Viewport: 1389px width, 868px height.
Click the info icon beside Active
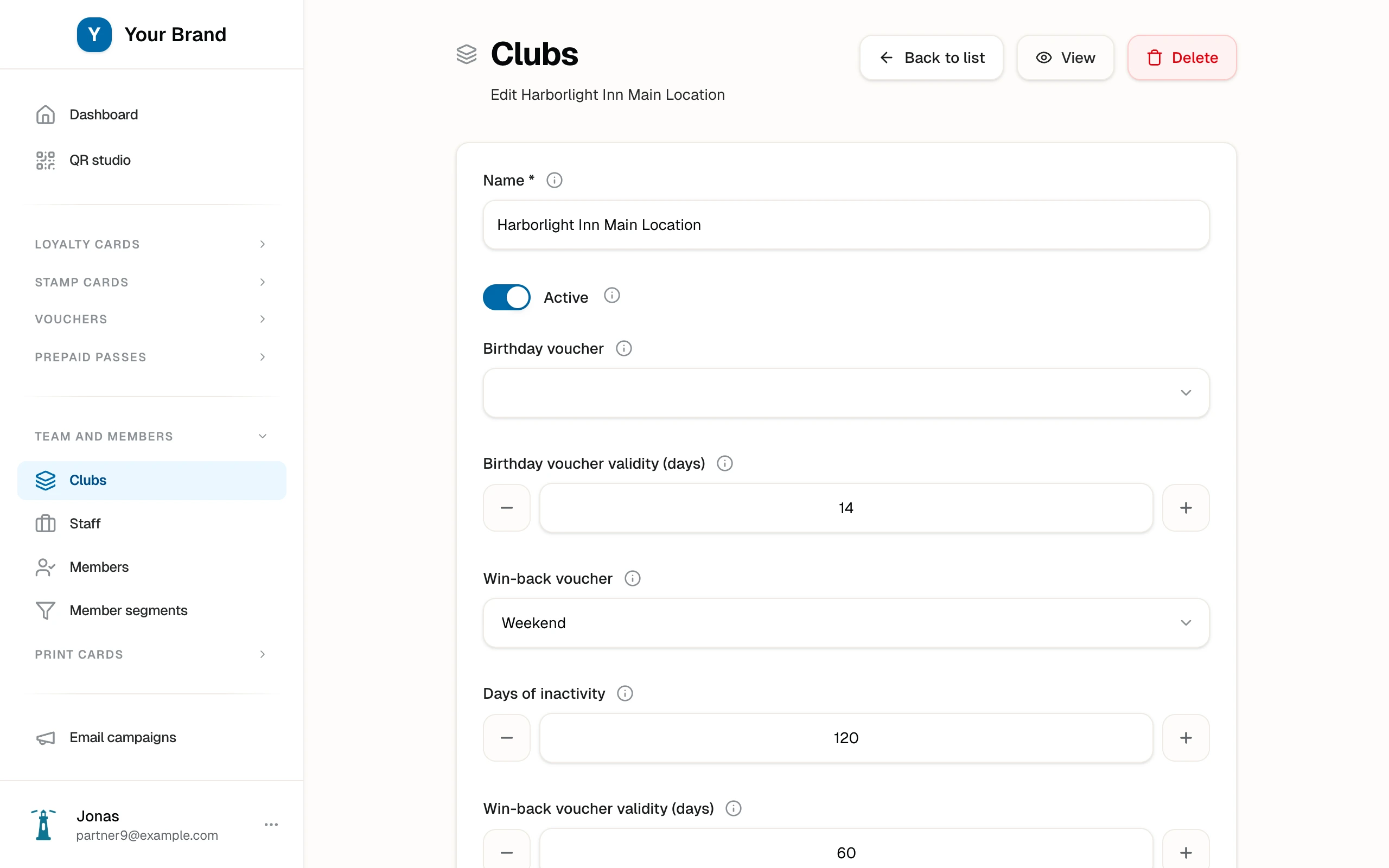[612, 296]
